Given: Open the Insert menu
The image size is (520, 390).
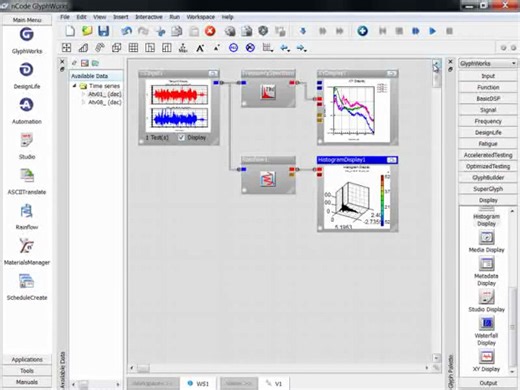Looking at the screenshot, I should click(121, 17).
